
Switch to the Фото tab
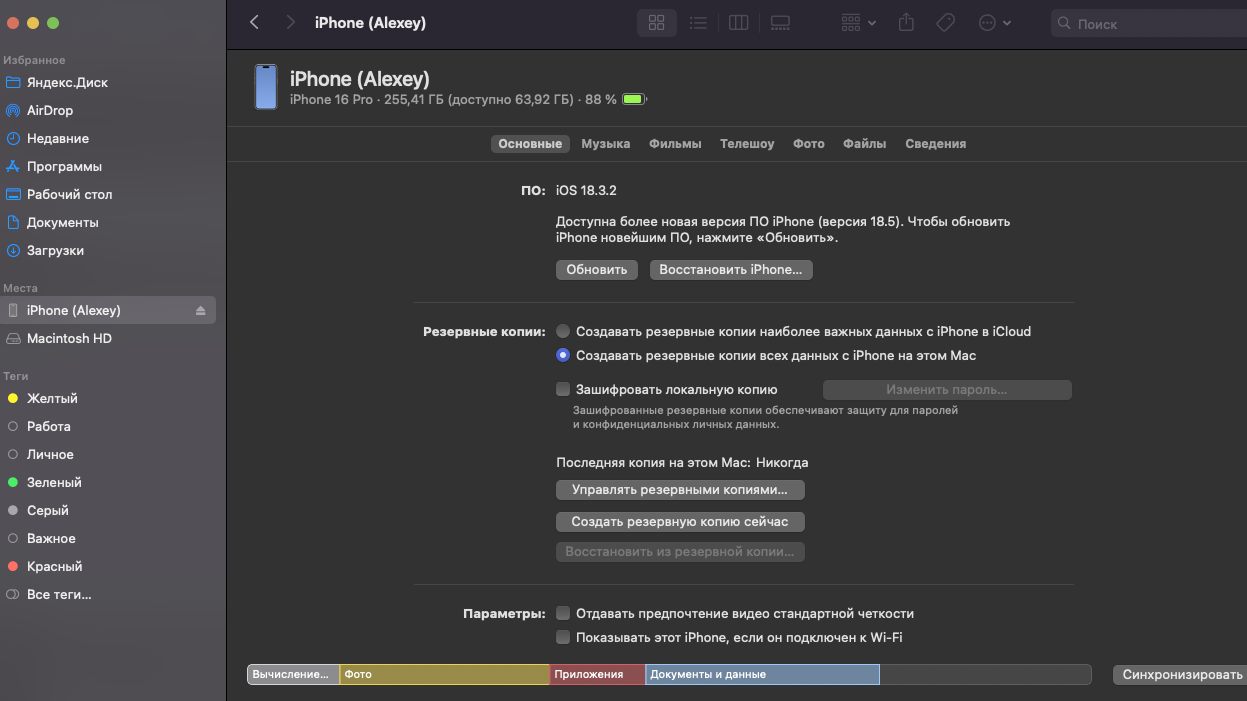coord(809,144)
